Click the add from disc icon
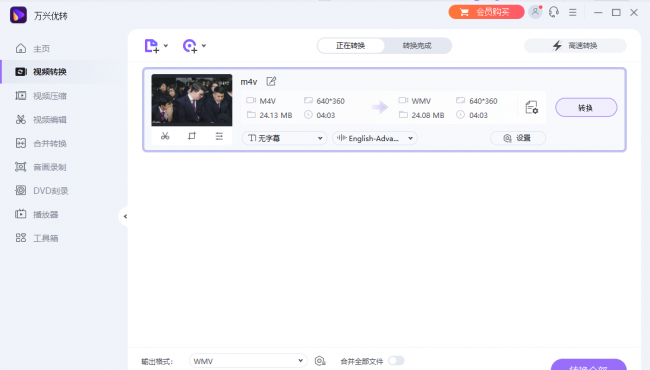Screen dimensions: 650x370 (x=190, y=46)
